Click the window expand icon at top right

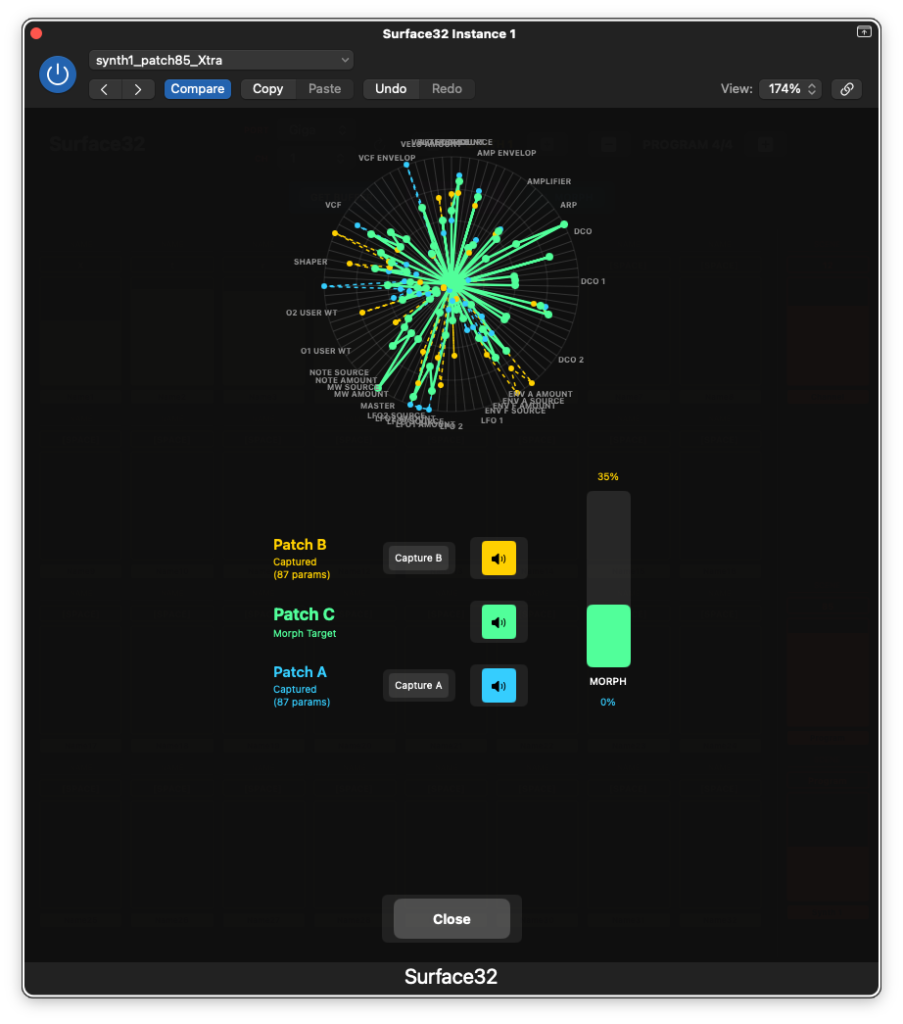(x=863, y=32)
